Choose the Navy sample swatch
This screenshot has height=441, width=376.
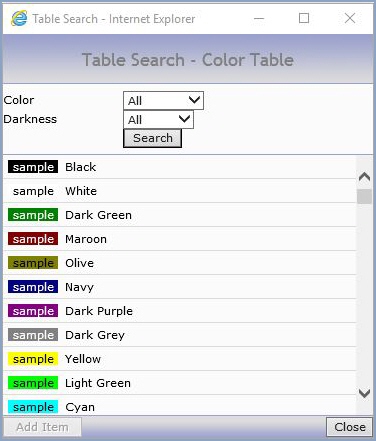point(33,287)
